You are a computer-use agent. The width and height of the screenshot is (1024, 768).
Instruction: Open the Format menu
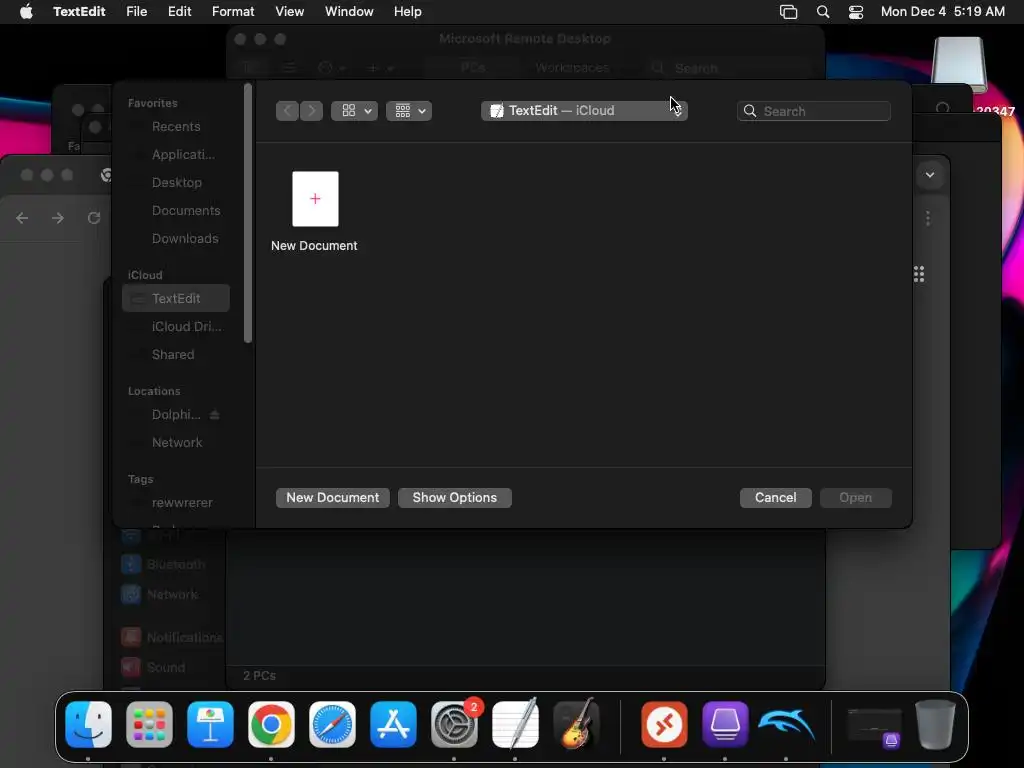[x=233, y=12]
